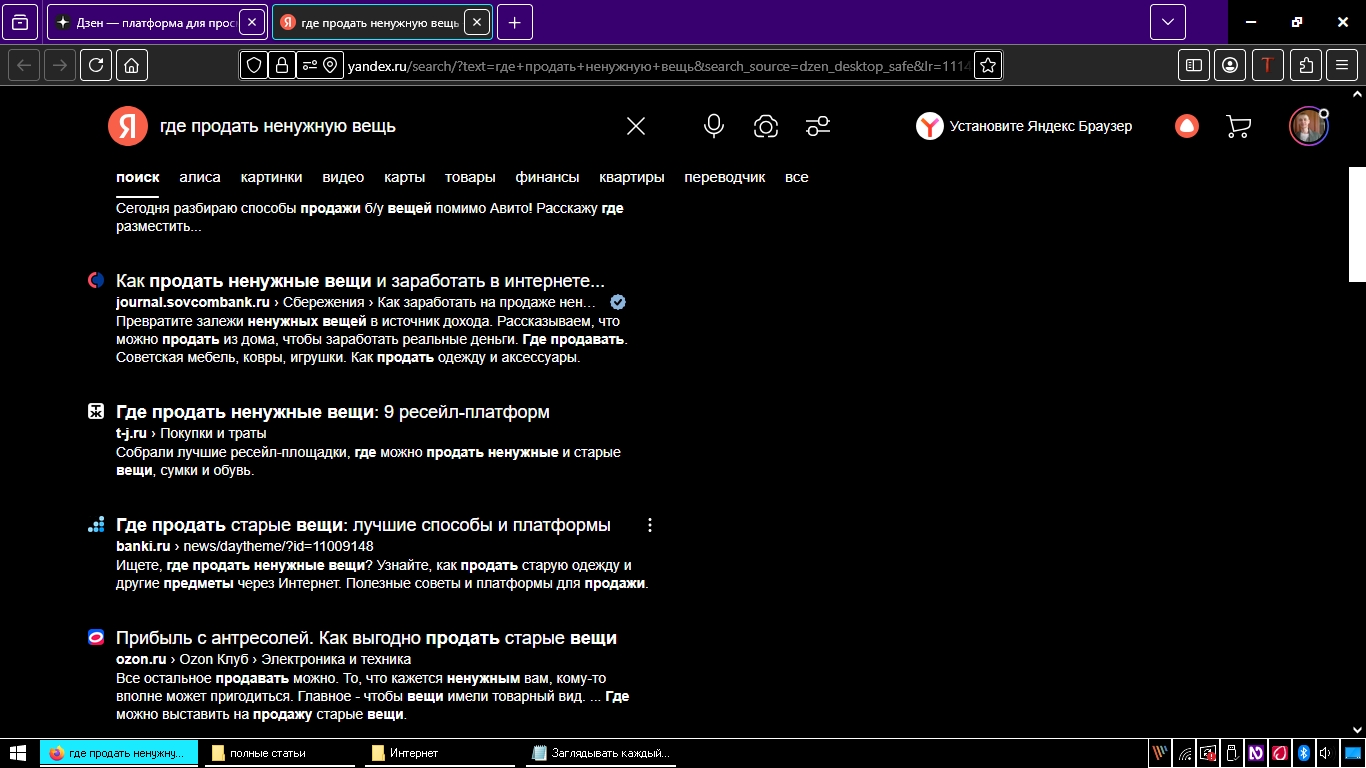Open the Yandex shopping cart
This screenshot has width=1366, height=768.
(x=1238, y=126)
